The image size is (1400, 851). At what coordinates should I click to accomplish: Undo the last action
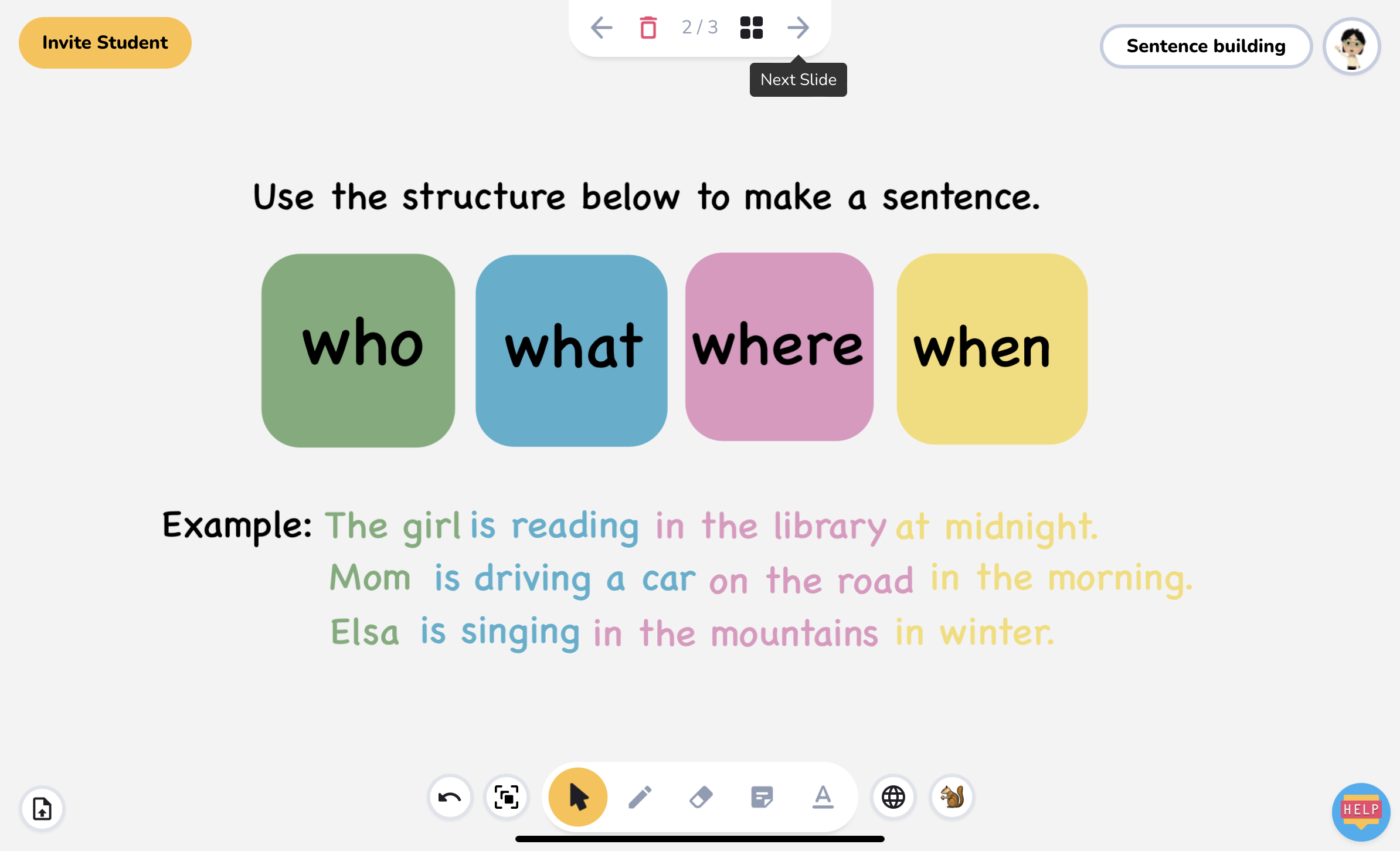[x=450, y=797]
